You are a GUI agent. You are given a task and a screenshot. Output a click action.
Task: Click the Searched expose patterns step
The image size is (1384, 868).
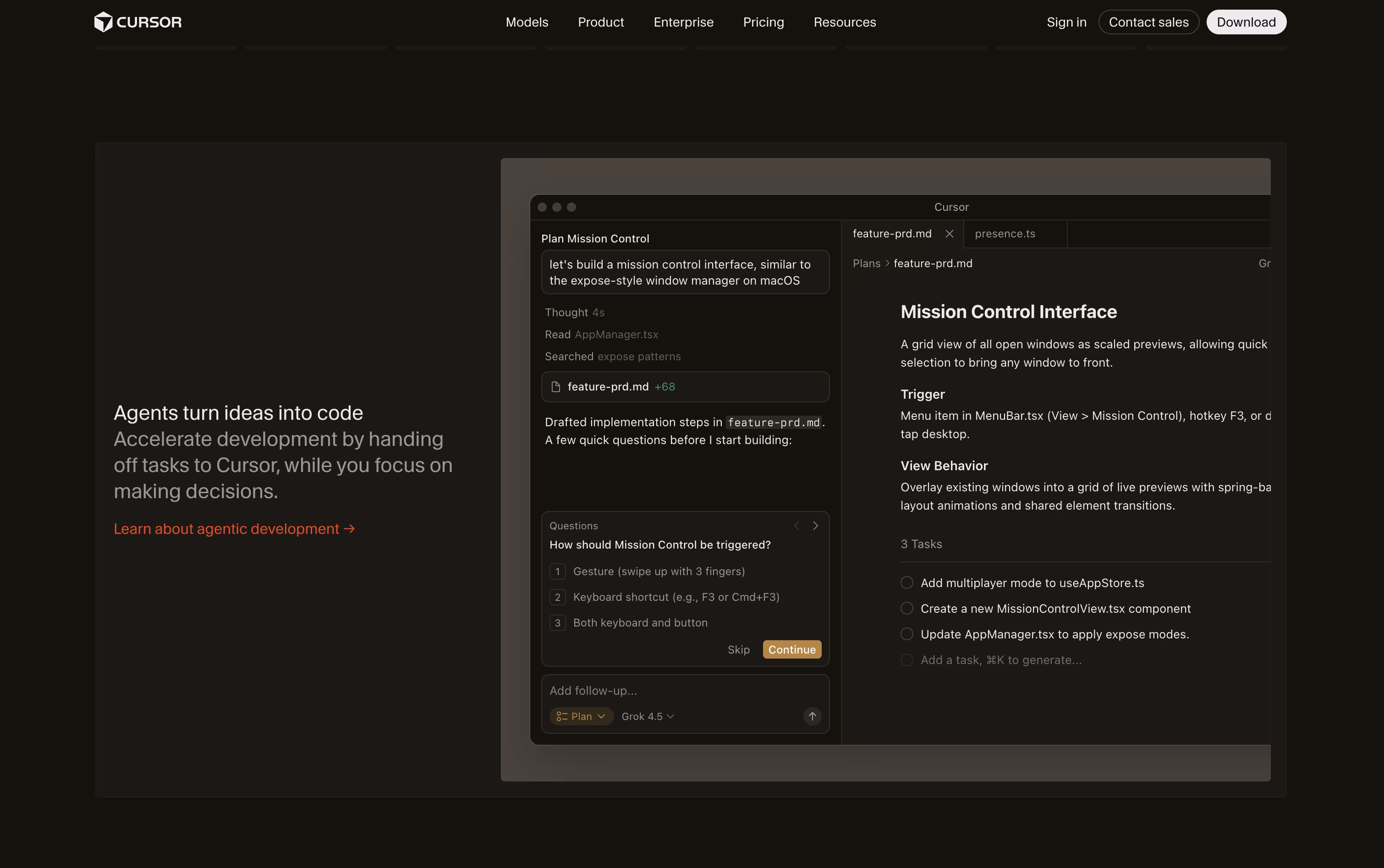613,357
